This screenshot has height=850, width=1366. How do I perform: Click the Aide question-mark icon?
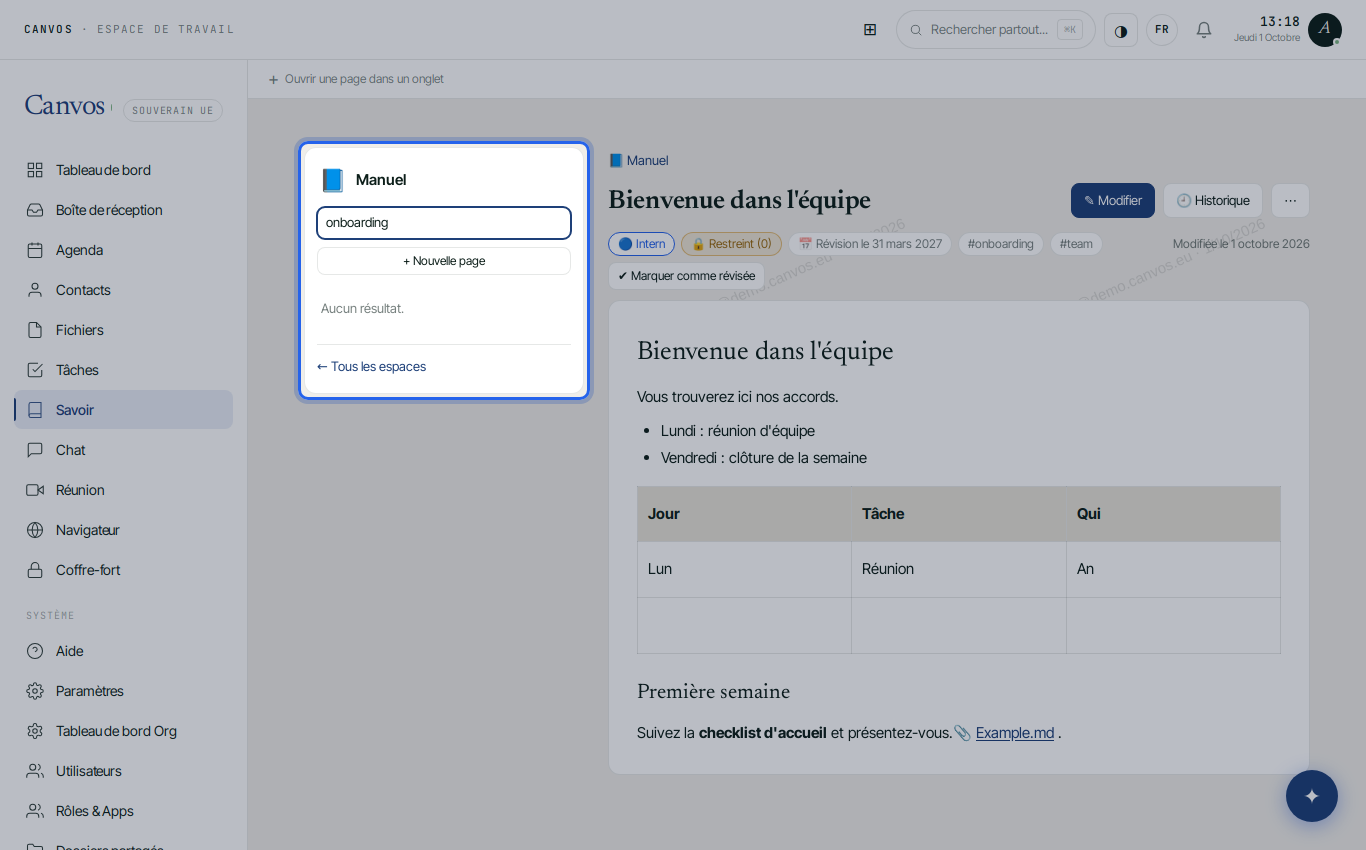pos(35,651)
